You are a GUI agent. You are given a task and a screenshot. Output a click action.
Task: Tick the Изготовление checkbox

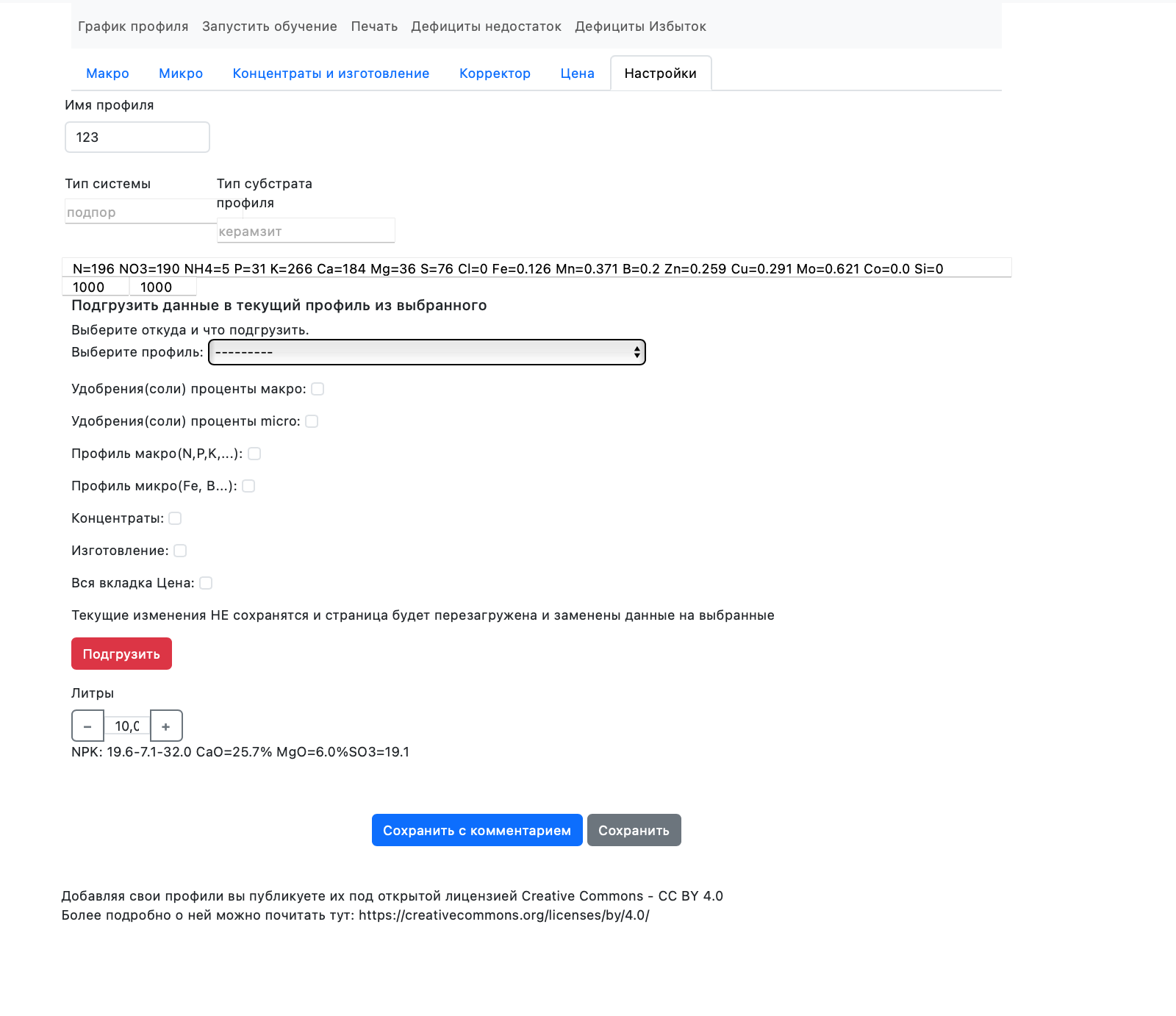click(180, 551)
